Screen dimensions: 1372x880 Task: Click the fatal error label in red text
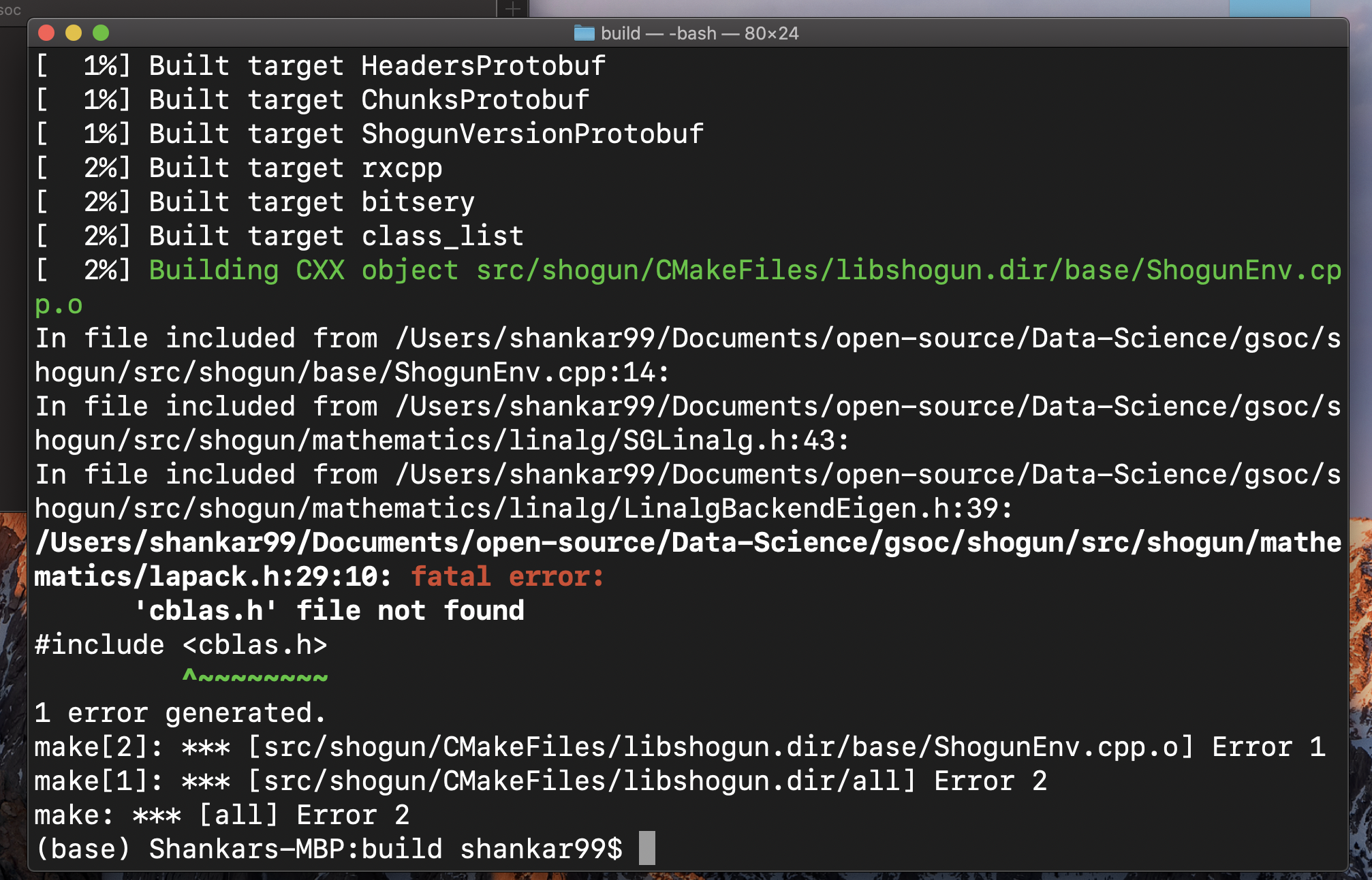point(506,577)
